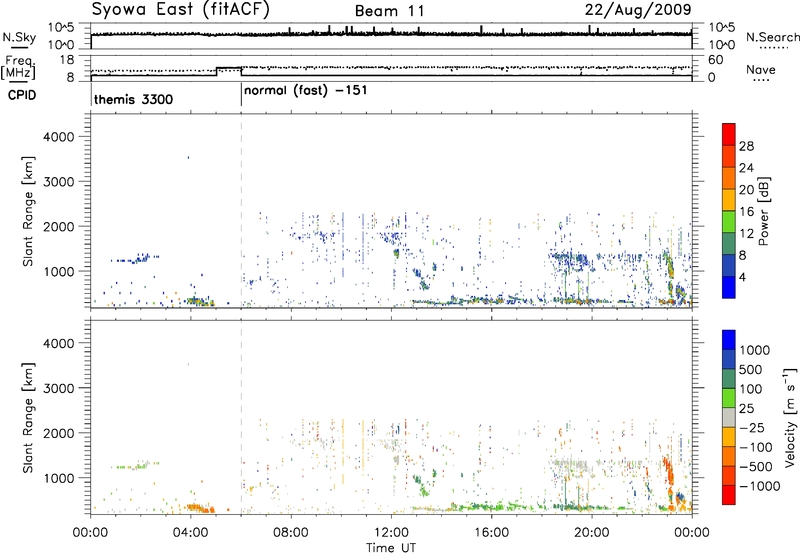Click the blue top velocity colorbar segment
Screen dimensions: 800x554
coord(729,340)
